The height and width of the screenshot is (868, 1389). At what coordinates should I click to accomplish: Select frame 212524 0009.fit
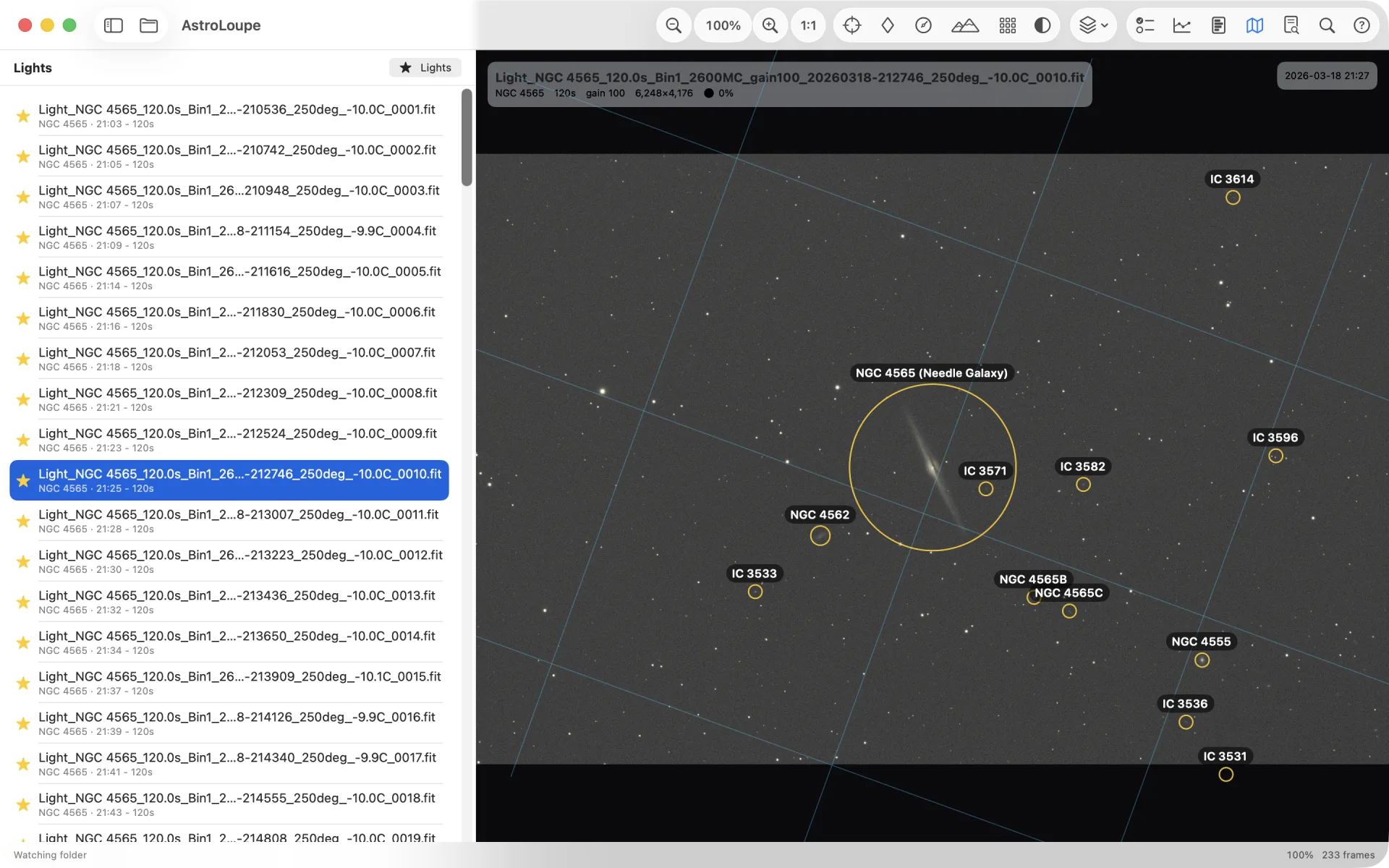[229, 440]
